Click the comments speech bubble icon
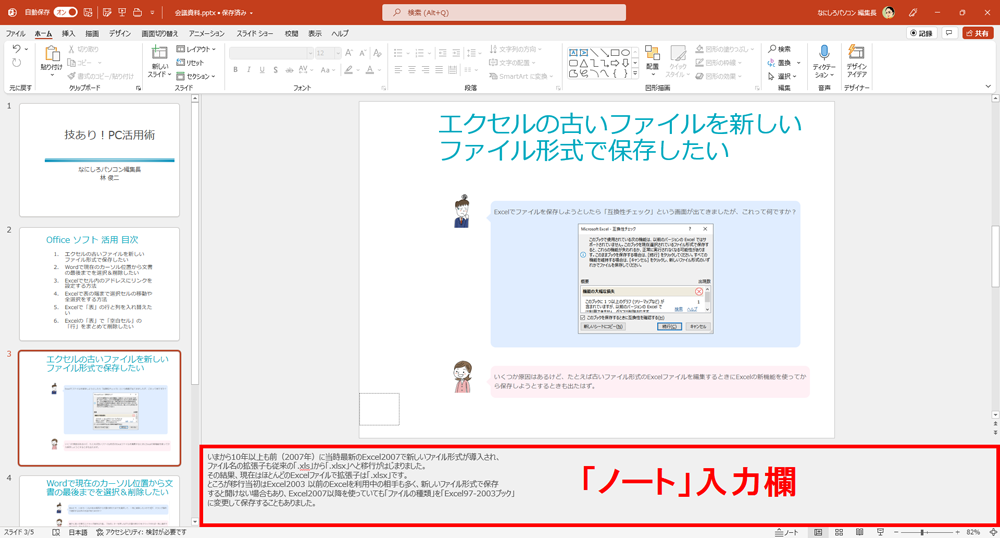The height and width of the screenshot is (538, 1000). 949,33
